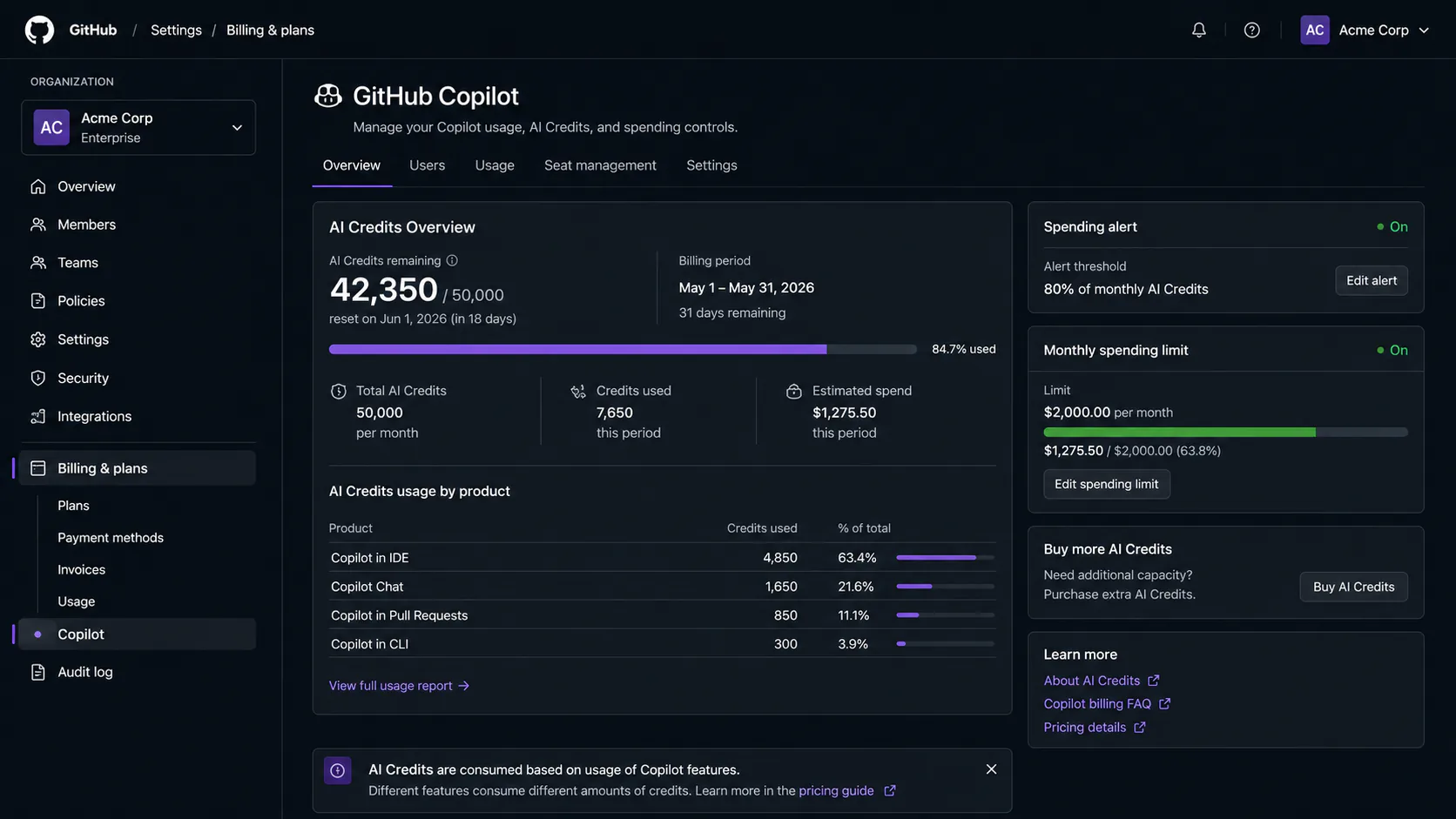Click the $1,275.50 estimated spend value
Image resolution: width=1456 pixels, height=819 pixels.
(844, 413)
